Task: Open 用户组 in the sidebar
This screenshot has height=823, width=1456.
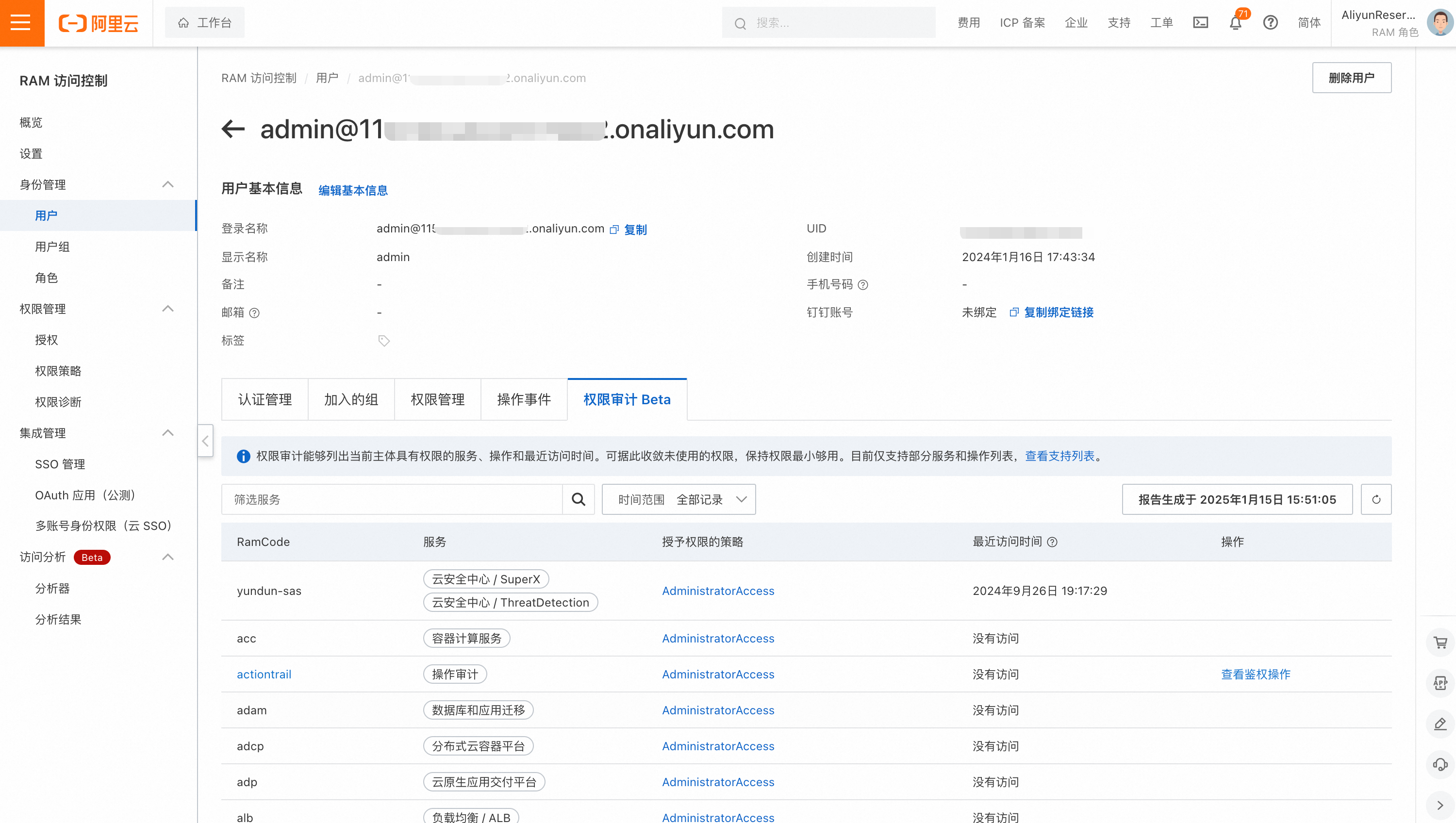Action: (52, 247)
